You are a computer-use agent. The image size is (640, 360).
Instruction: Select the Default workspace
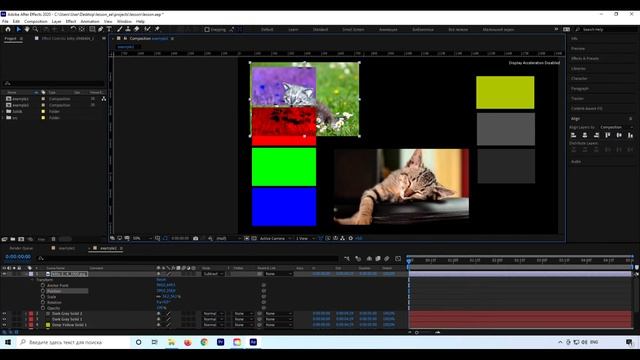pos(267,29)
